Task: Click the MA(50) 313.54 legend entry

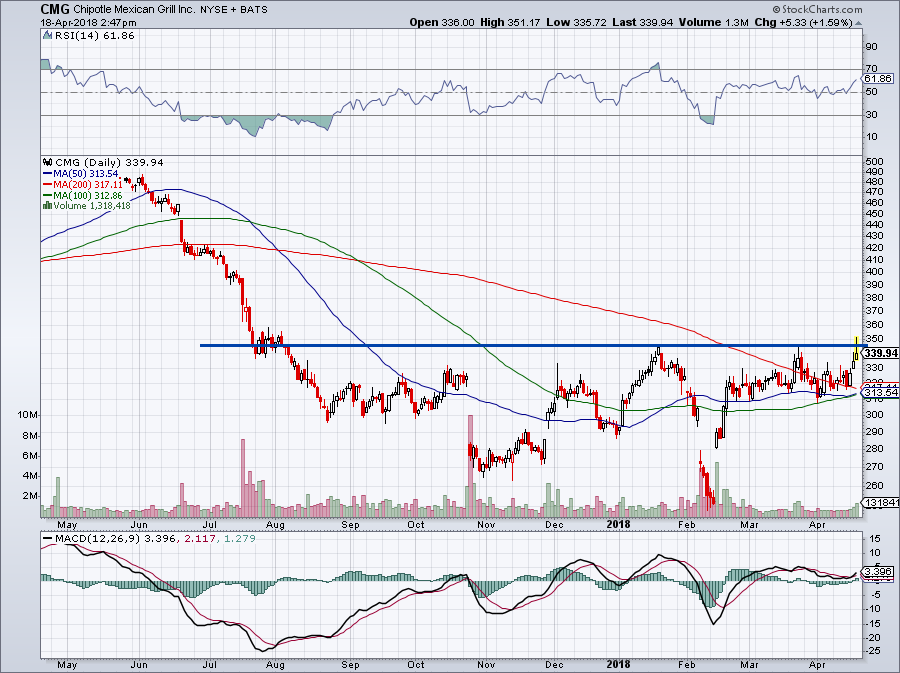Action: point(86,174)
